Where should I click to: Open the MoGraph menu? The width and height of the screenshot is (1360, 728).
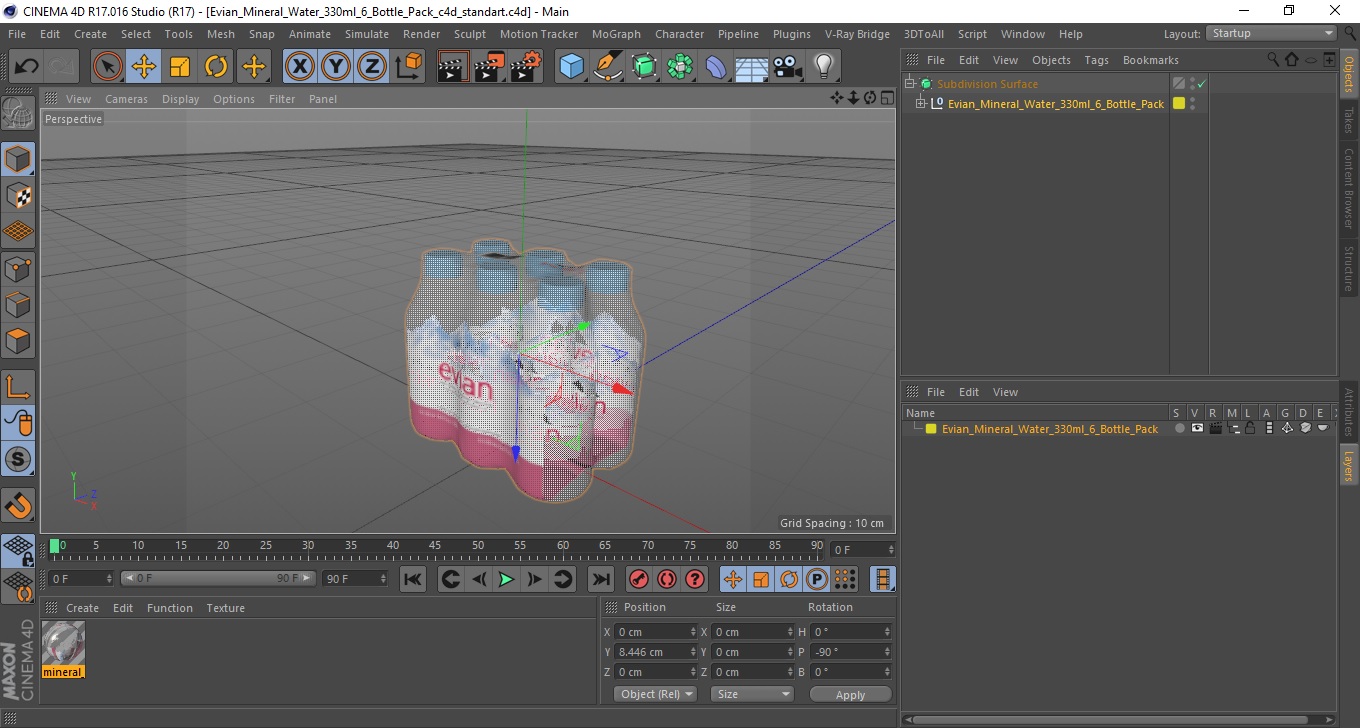pos(616,34)
